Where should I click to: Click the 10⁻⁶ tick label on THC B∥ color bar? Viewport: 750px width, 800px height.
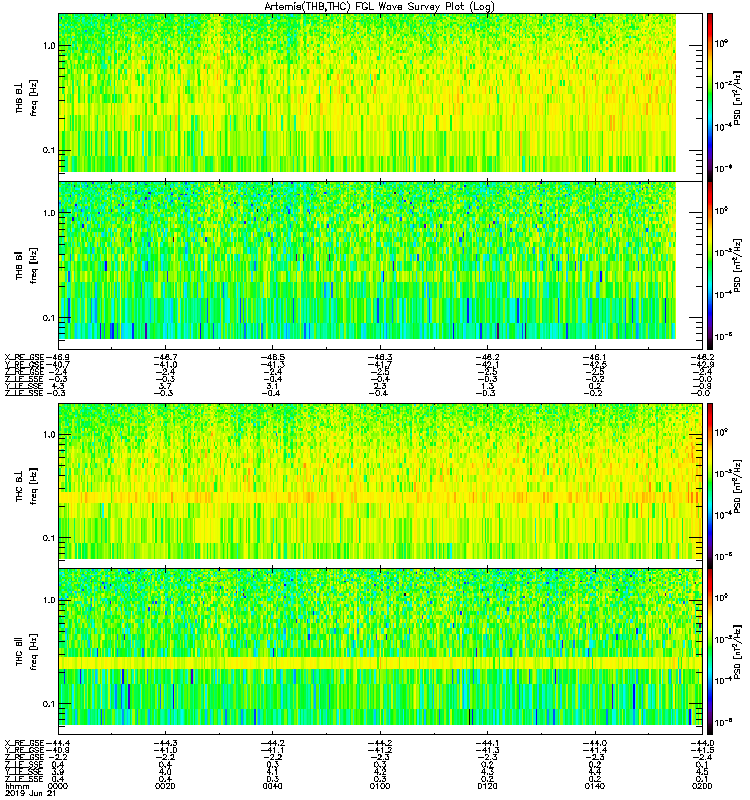click(x=723, y=722)
